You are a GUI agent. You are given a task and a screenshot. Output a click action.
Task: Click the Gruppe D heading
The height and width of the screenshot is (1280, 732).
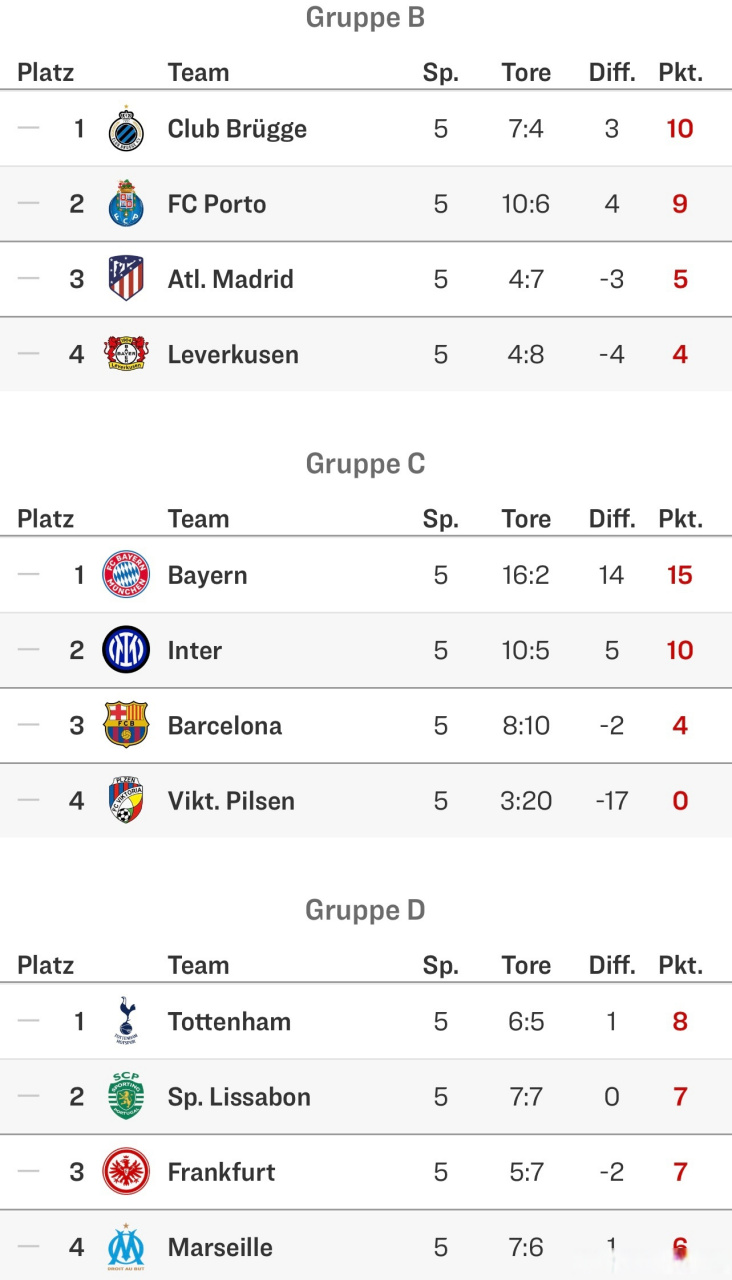pos(365,910)
